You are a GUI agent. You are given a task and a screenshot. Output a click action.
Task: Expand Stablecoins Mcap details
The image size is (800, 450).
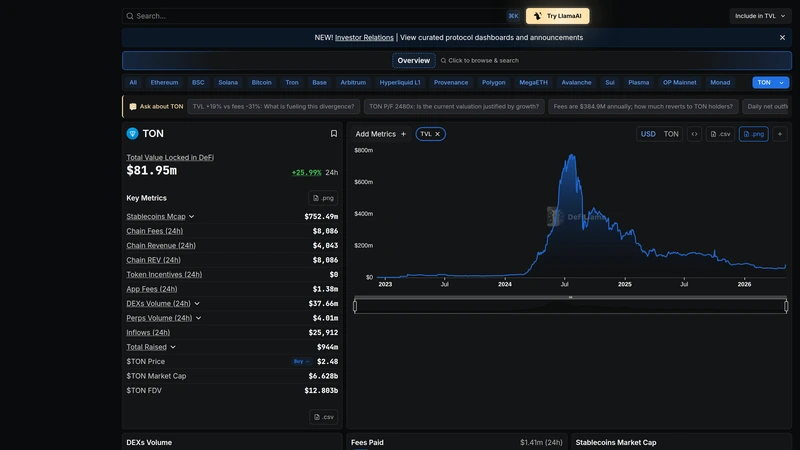191,217
